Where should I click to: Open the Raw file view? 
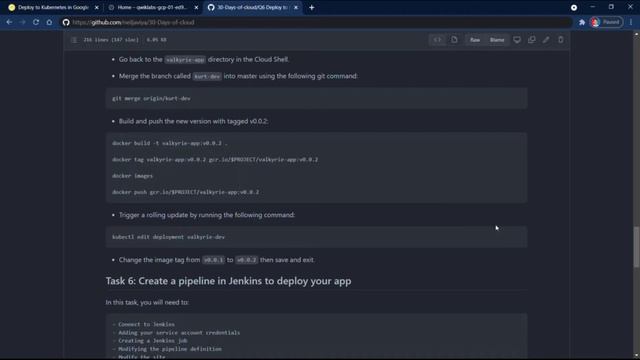pyautogui.click(x=475, y=40)
